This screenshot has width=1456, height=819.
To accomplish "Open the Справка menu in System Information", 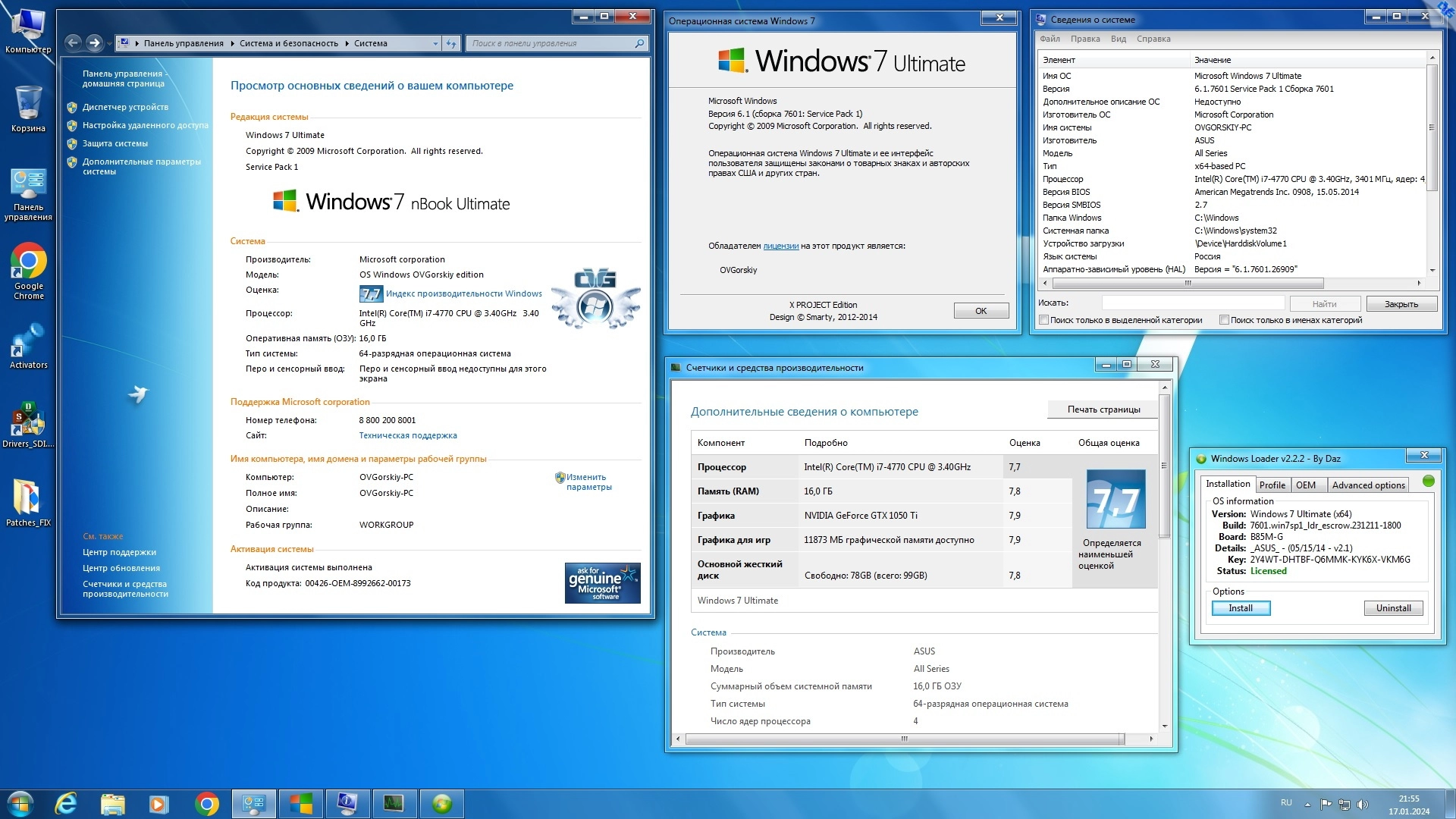I will coord(1153,39).
